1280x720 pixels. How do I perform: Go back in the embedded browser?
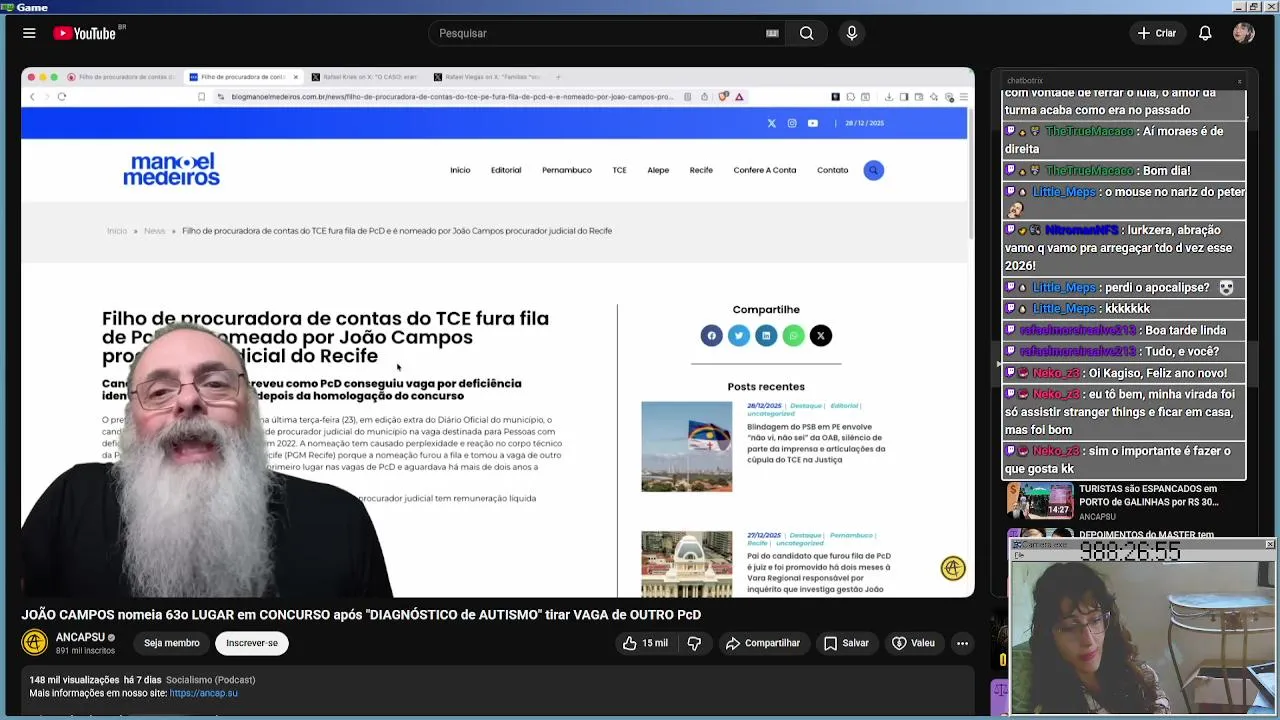[32, 97]
